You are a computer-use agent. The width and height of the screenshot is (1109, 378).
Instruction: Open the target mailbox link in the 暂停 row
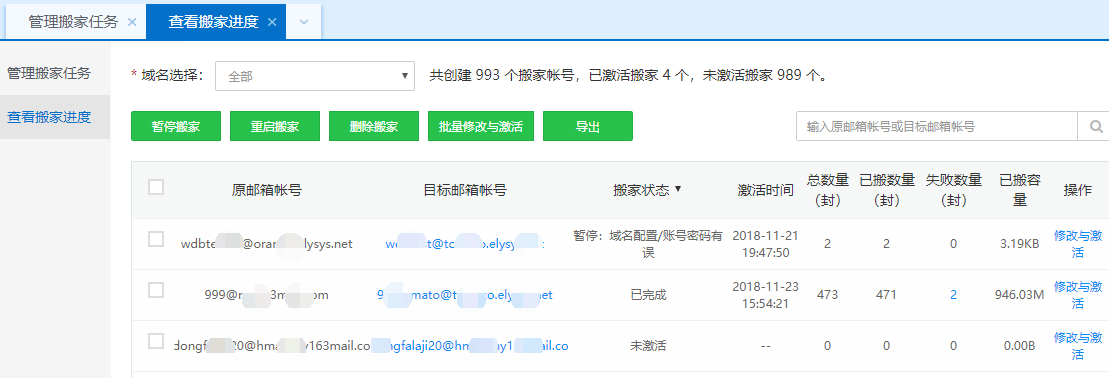pos(465,244)
